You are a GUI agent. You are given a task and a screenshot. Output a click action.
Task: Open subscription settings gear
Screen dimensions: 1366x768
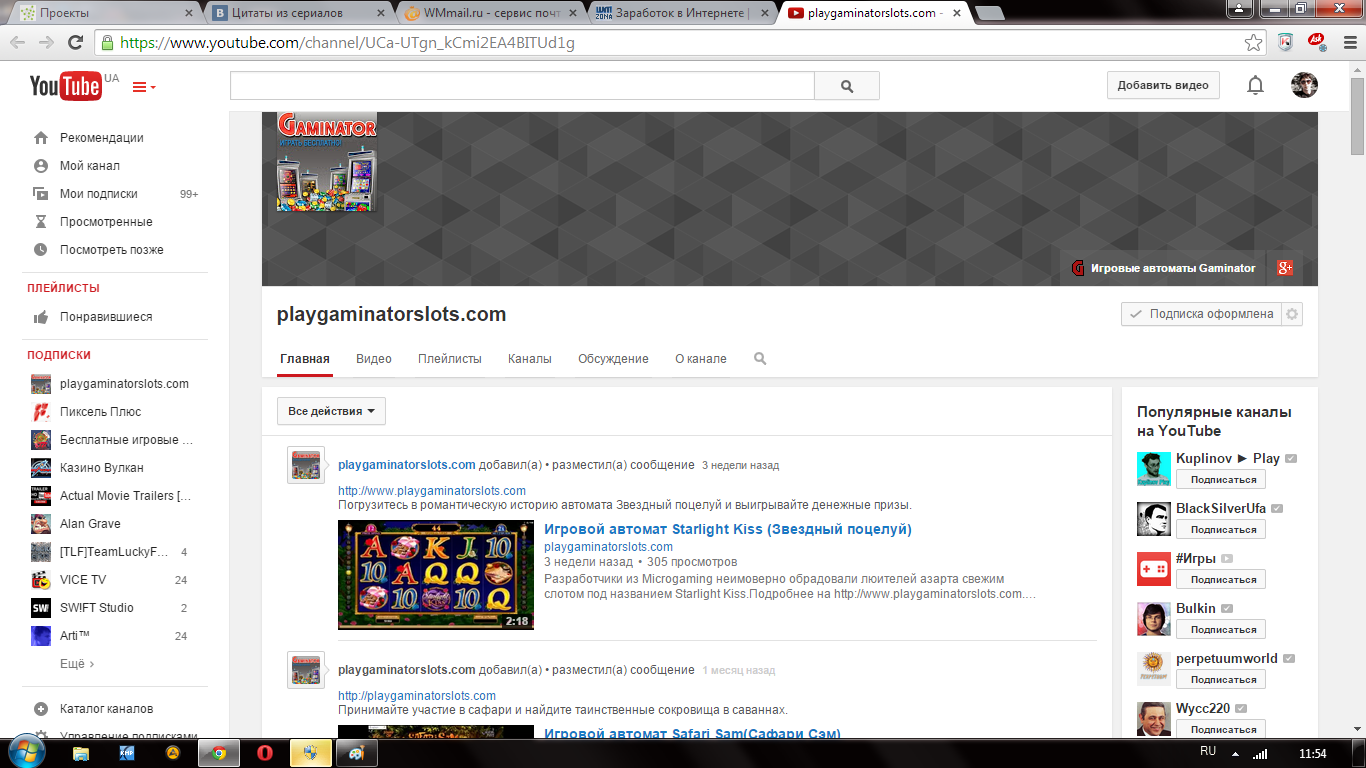click(1292, 314)
